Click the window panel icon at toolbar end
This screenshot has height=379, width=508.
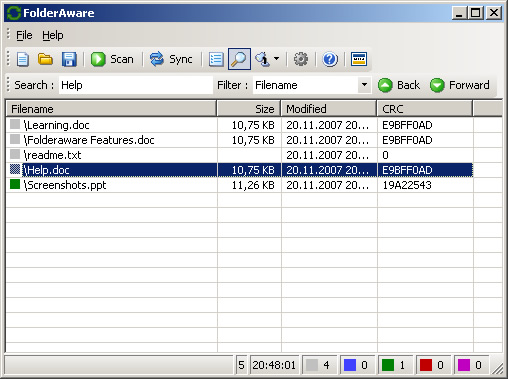point(359,59)
